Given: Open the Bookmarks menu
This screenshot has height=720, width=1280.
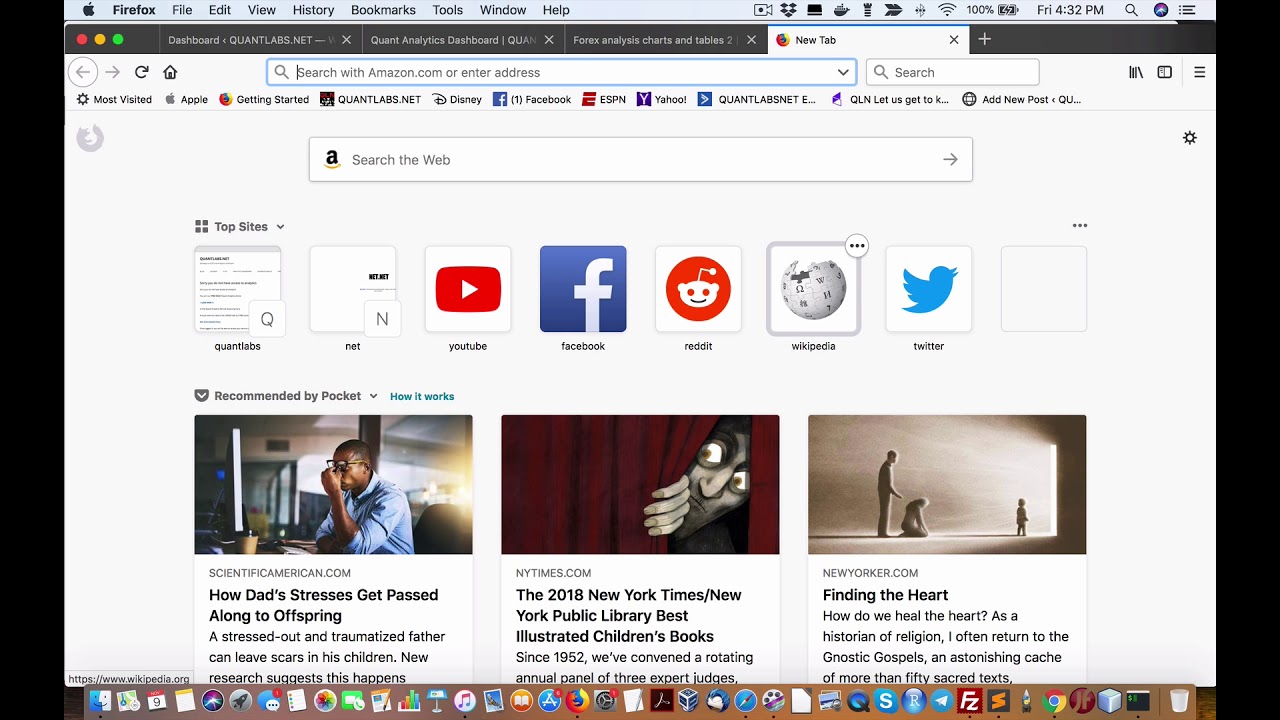Looking at the screenshot, I should pyautogui.click(x=383, y=10).
